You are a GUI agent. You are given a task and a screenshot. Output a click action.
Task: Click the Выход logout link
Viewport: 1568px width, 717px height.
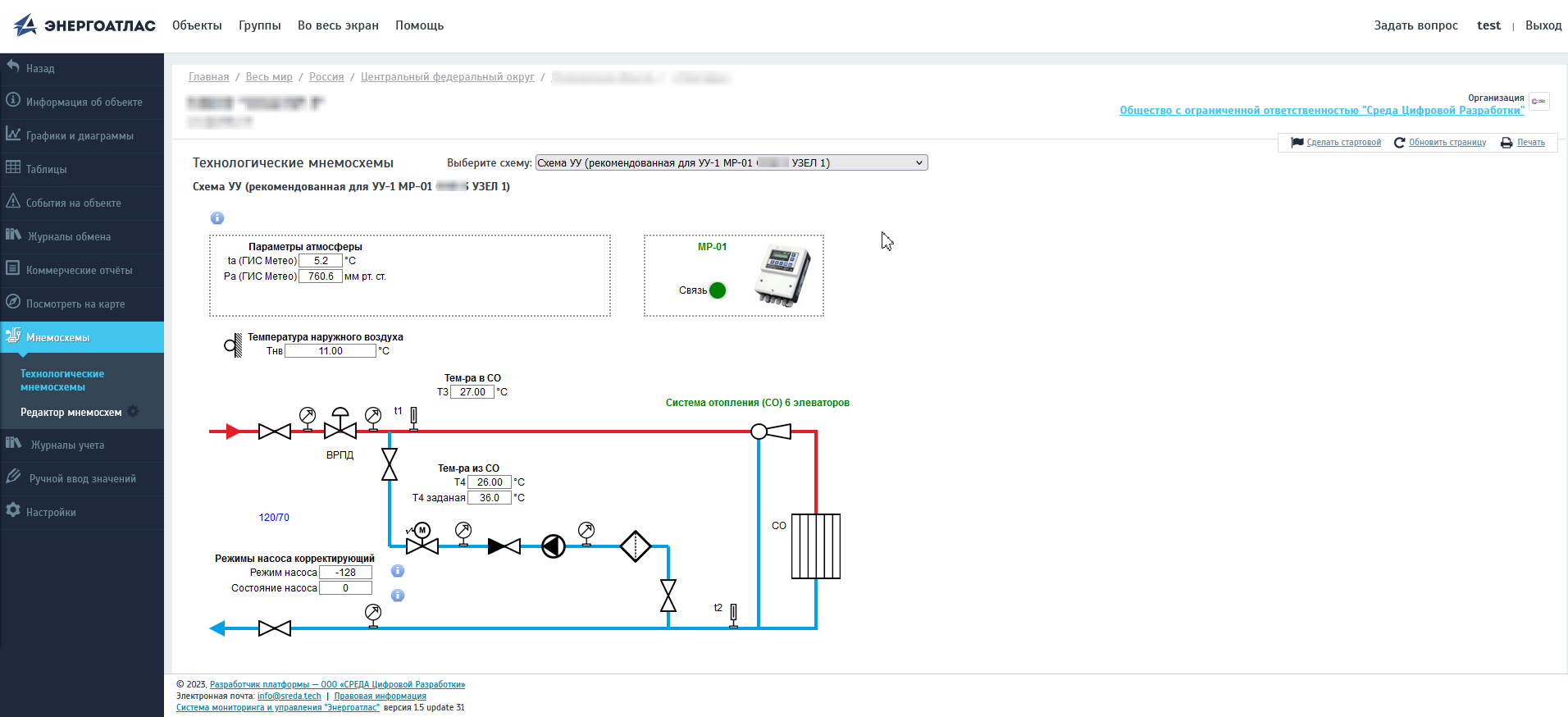pyautogui.click(x=1543, y=25)
